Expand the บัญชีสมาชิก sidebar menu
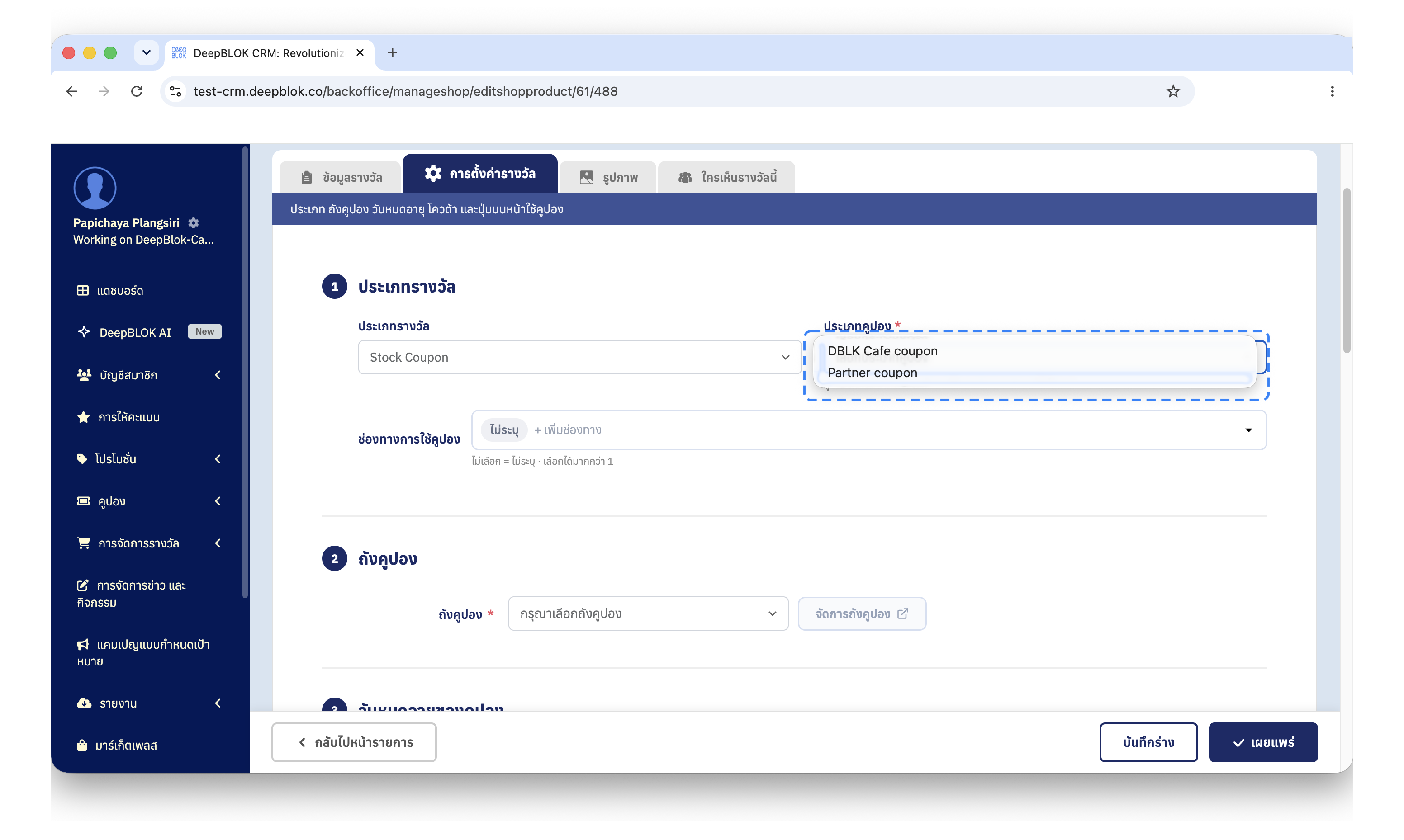This screenshot has width=1404, height=840. click(149, 375)
